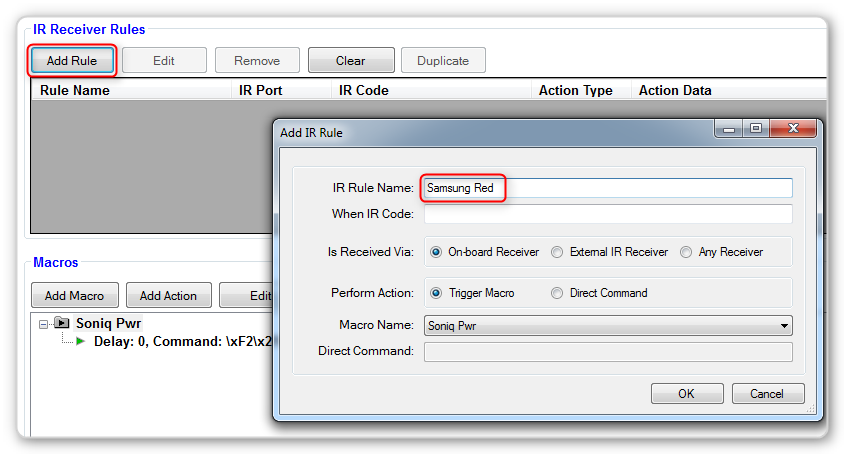Choose the External IR Receiver option
The width and height of the screenshot is (844, 454).
click(558, 252)
